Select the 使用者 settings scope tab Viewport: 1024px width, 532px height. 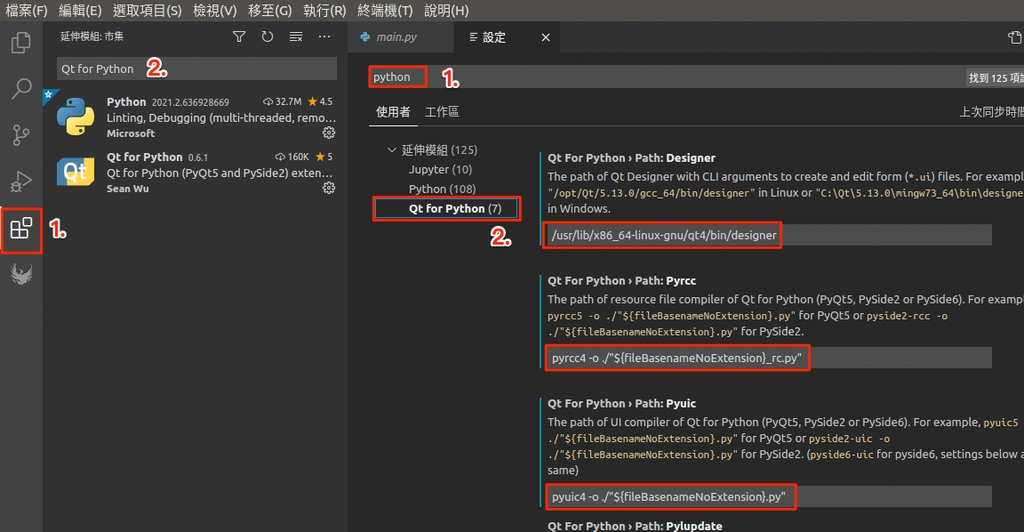coord(392,112)
